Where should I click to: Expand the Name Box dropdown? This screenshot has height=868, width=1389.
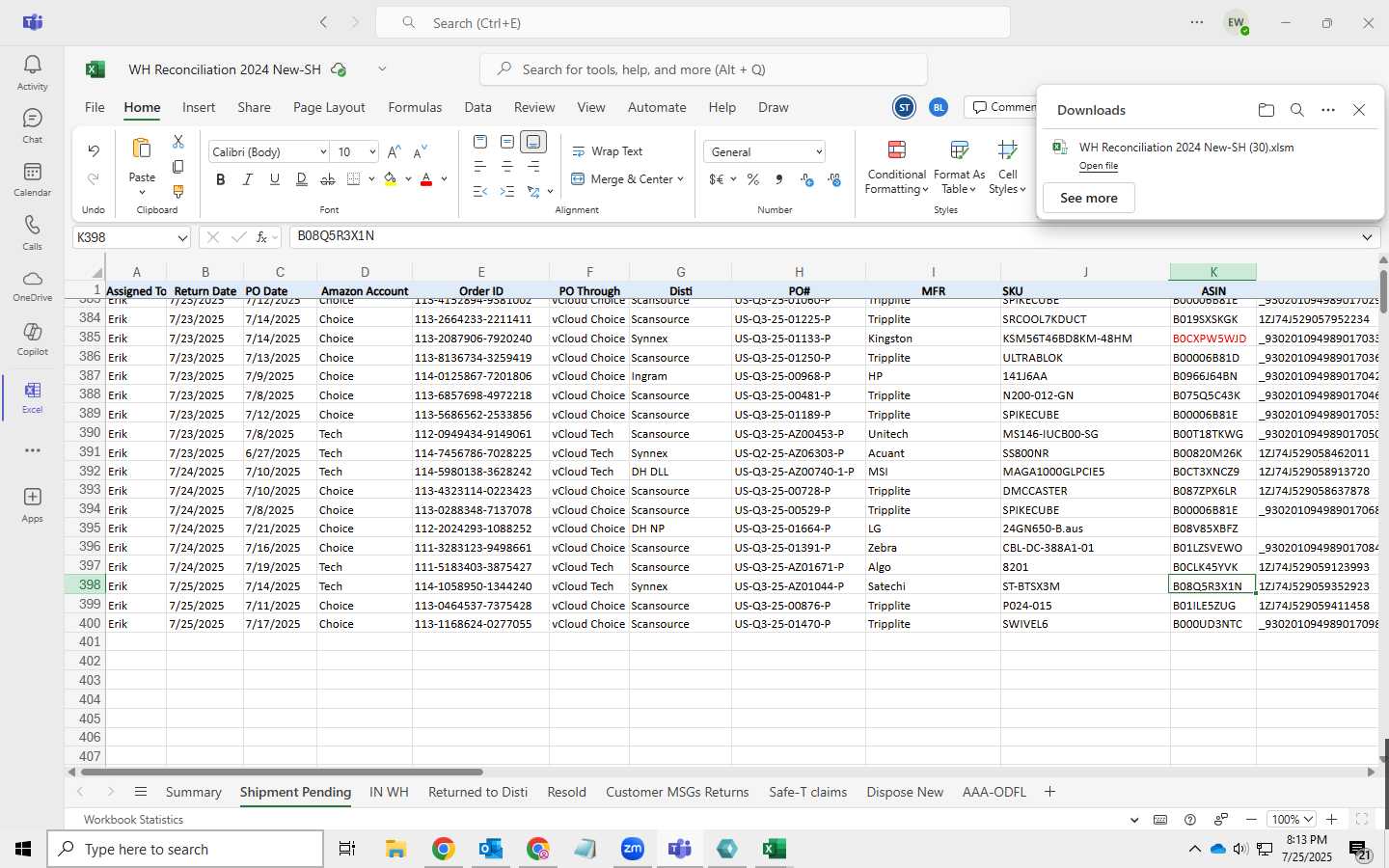click(x=182, y=237)
